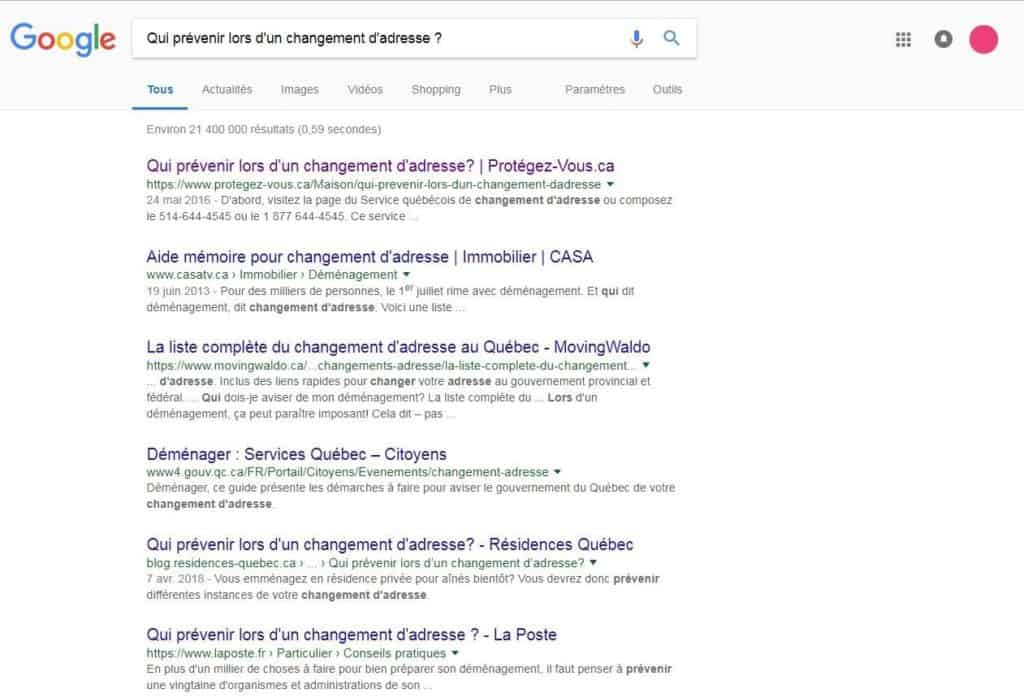Expand the residences-quebec.ca URL dropdown arrow

point(593,563)
